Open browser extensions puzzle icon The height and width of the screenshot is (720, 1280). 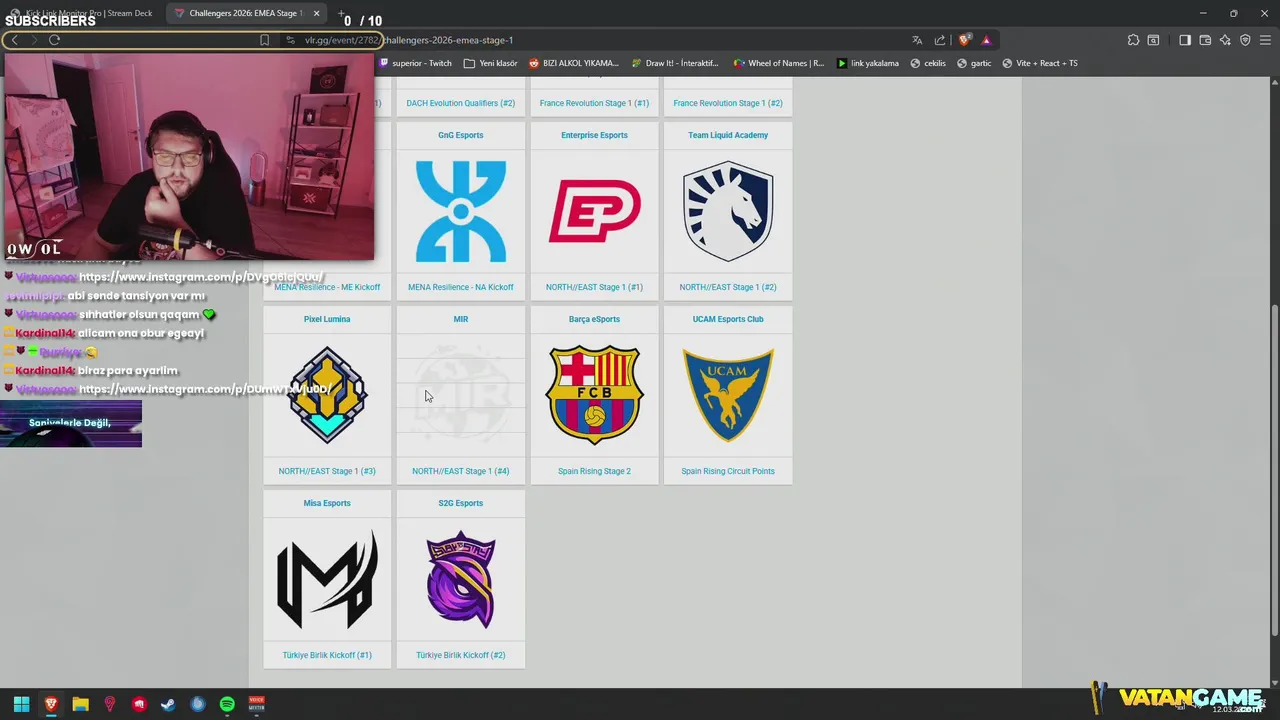tap(1133, 40)
